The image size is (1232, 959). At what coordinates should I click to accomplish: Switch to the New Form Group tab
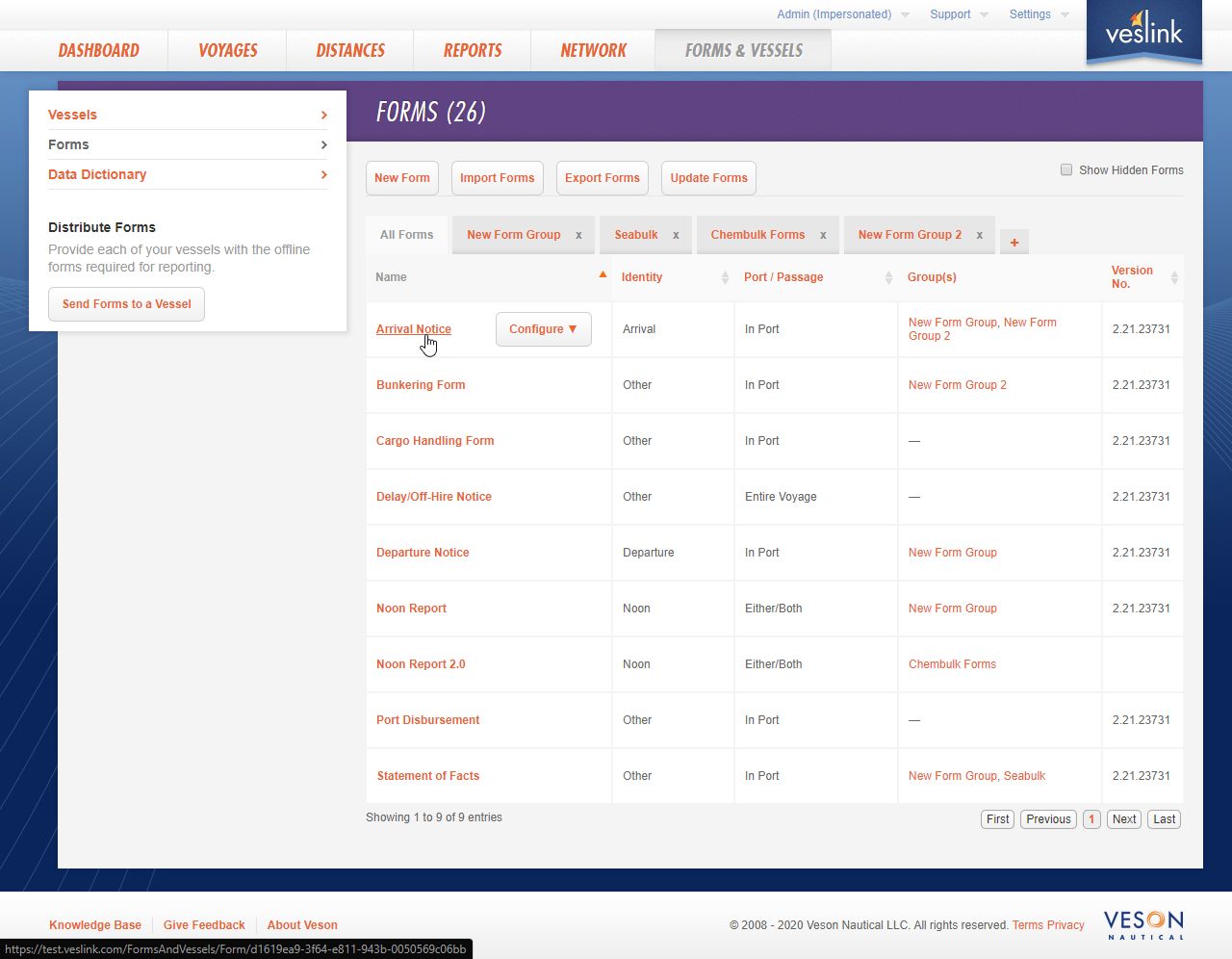pos(513,235)
